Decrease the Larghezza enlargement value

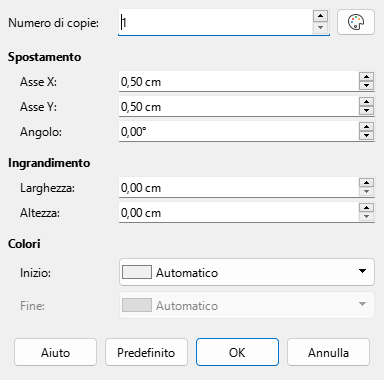click(366, 192)
